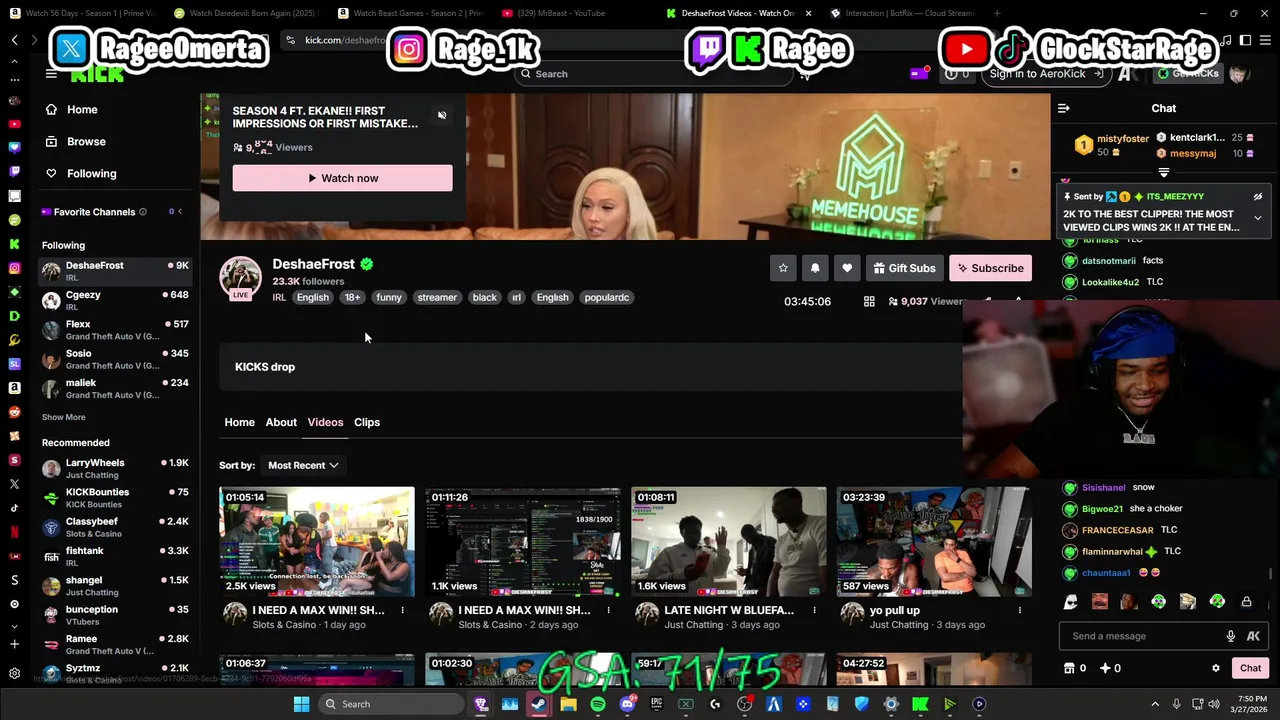1280x720 pixels.
Task: Open browser sidebar settings gear
Action: pos(14,674)
